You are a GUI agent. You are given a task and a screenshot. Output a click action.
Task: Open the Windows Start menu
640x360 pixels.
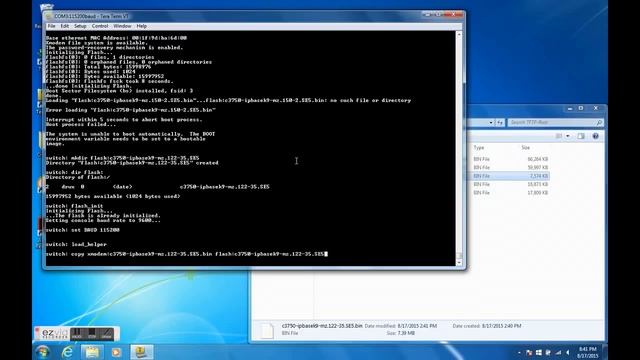pos(43,352)
